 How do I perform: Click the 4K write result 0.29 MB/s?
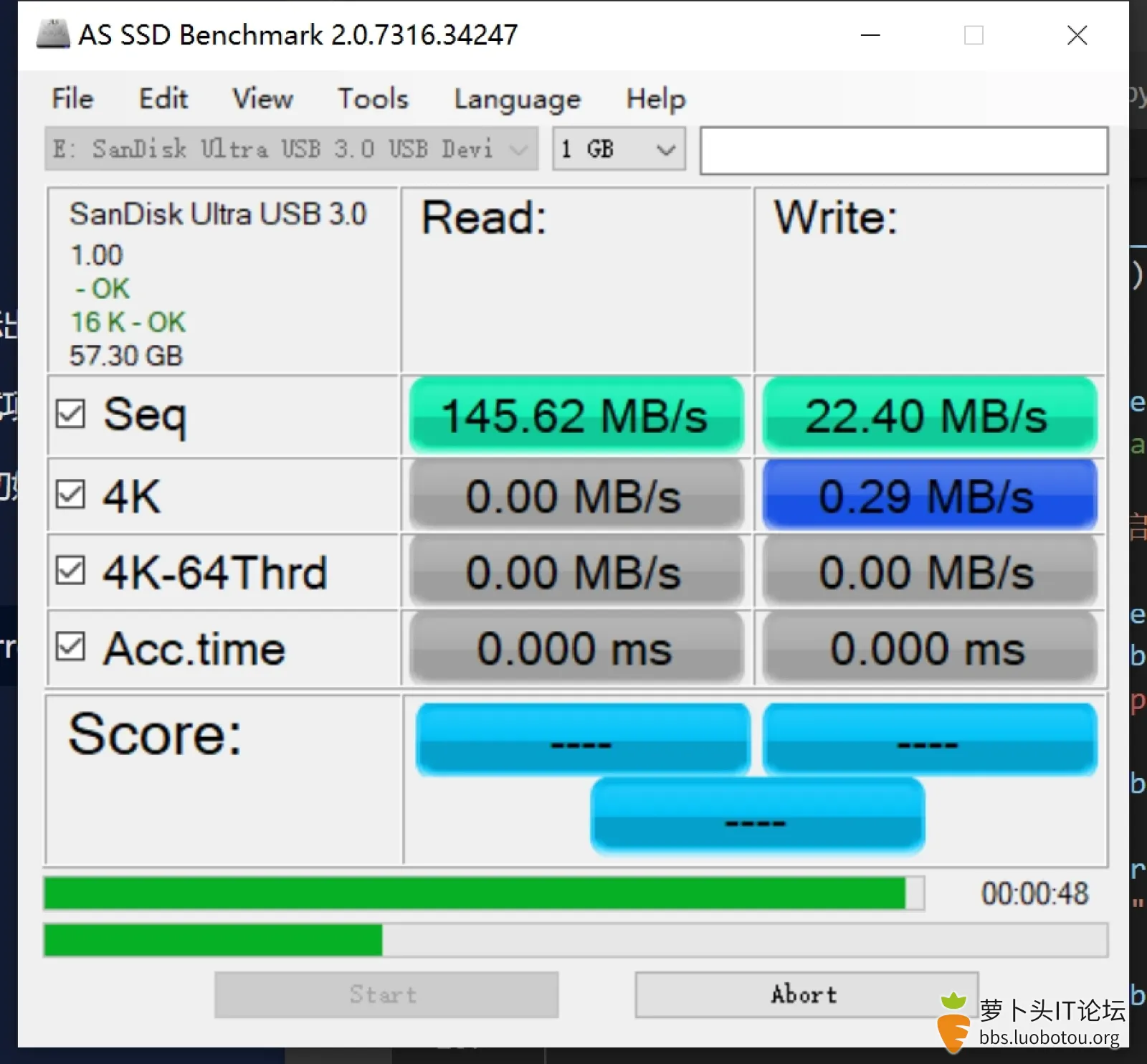point(930,496)
